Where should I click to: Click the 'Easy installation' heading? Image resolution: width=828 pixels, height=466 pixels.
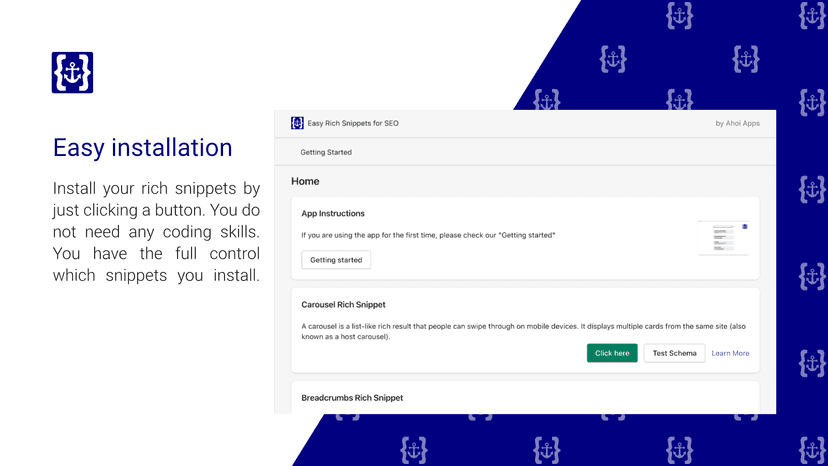click(x=143, y=147)
